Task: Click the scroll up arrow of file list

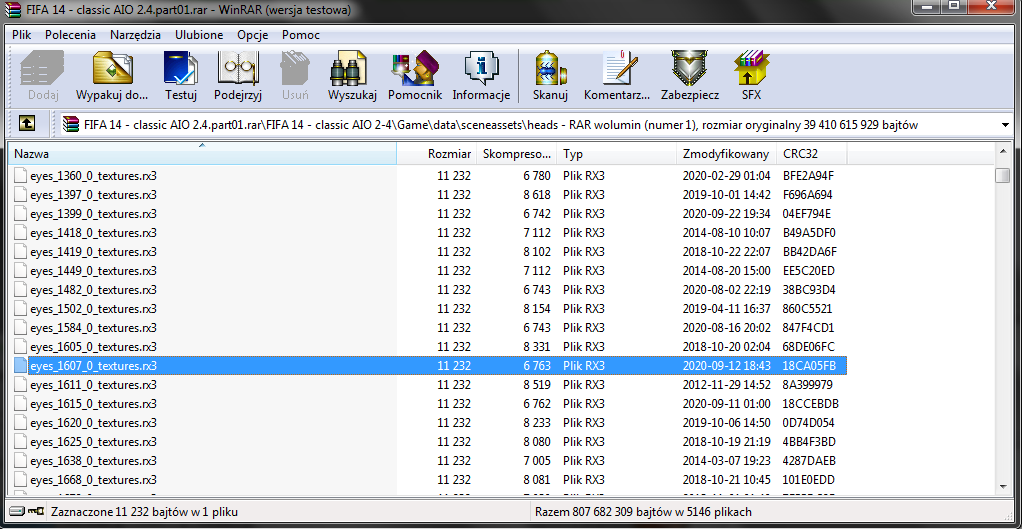Action: click(x=1002, y=152)
